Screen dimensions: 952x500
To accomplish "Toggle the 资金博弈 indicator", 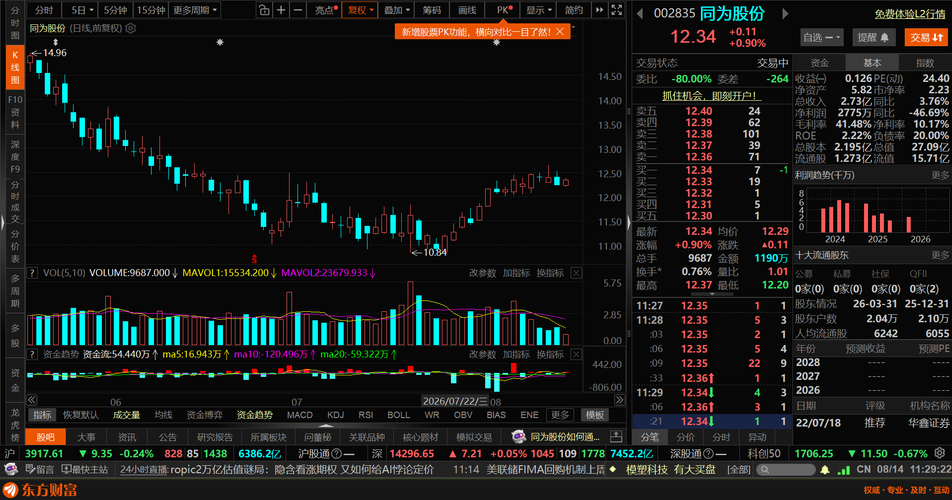I will click(205, 415).
